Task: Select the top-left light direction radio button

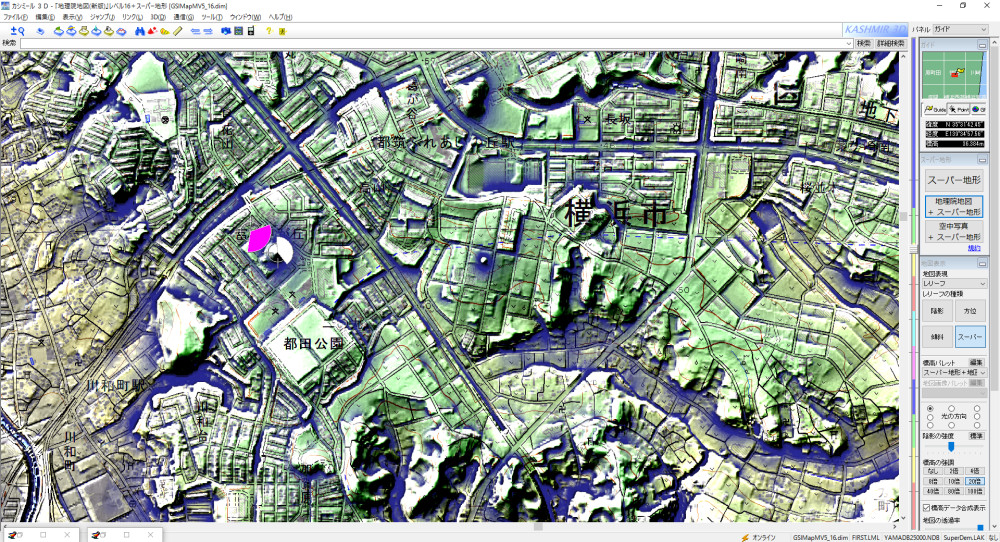Action: (x=930, y=408)
